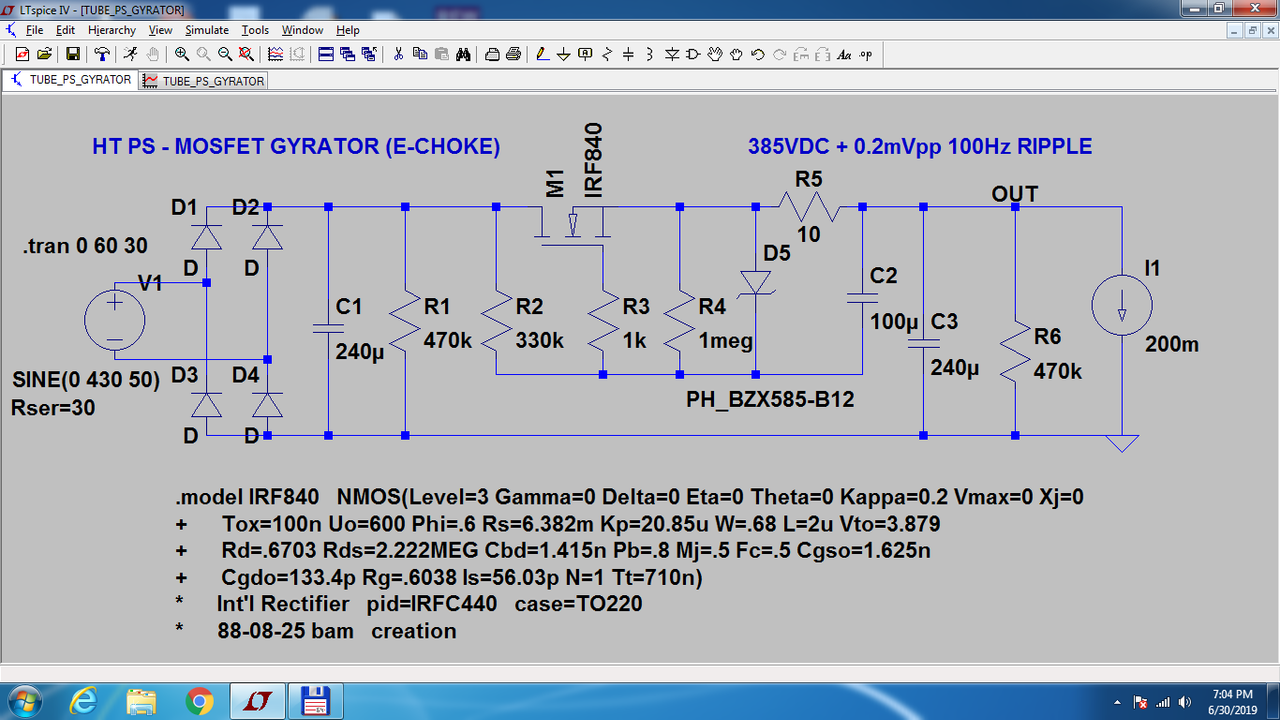This screenshot has height=720, width=1280.
Task: Click the .tran 0 60 30 directive
Action: (85, 246)
